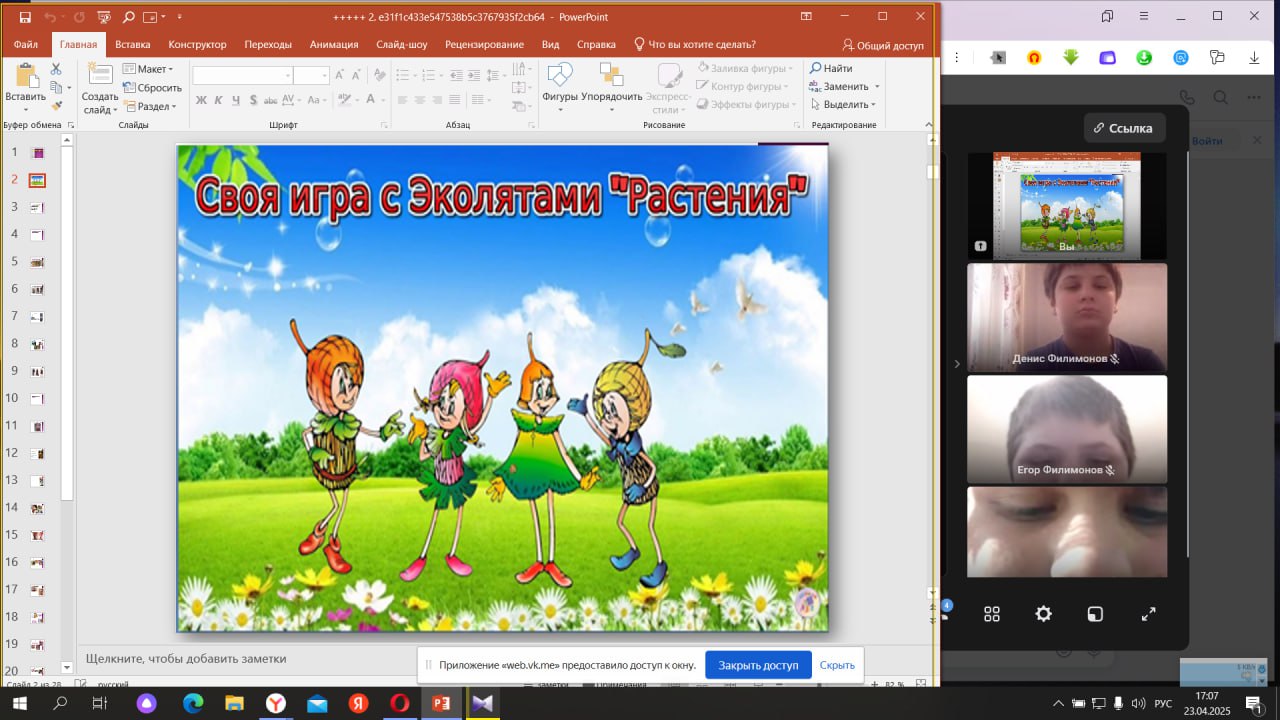This screenshot has height=720, width=1280.
Task: Expand the call side panel chevron
Action: coord(956,364)
